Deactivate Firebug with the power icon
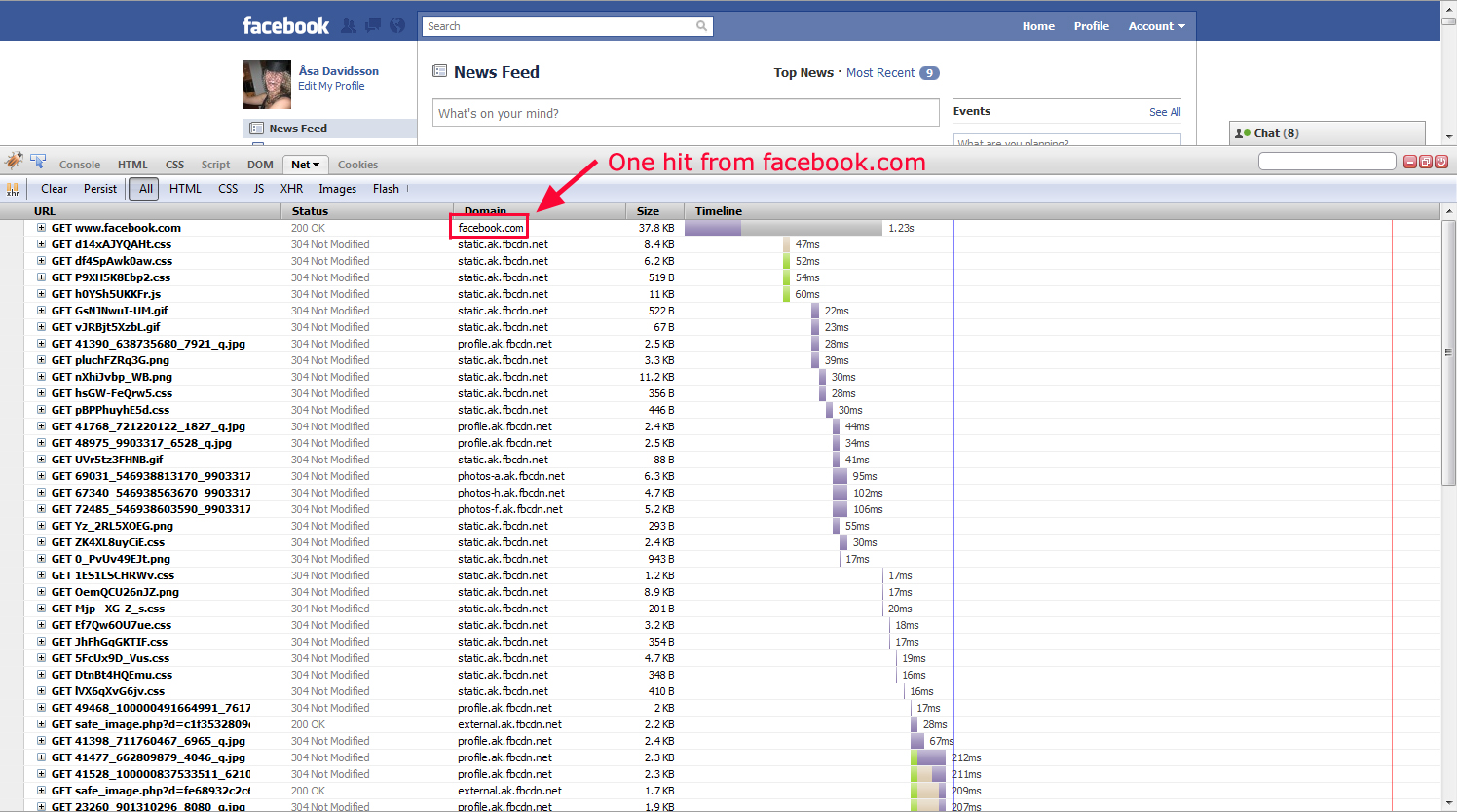This screenshot has width=1457, height=812. (1441, 162)
